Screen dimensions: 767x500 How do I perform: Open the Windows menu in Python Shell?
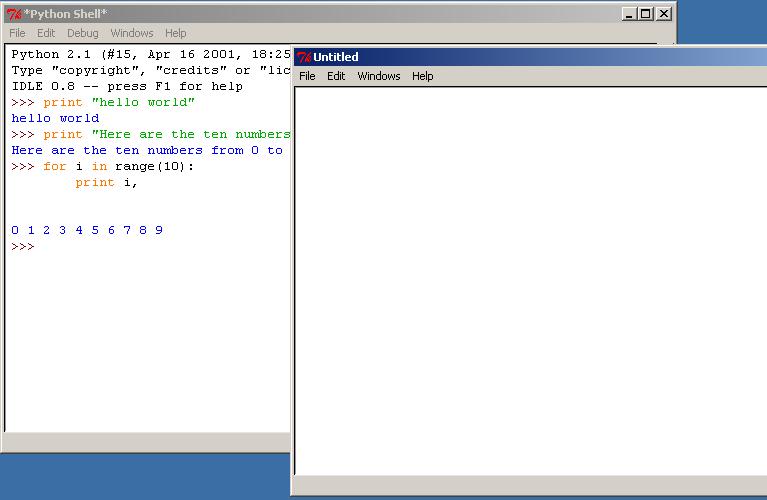(132, 33)
